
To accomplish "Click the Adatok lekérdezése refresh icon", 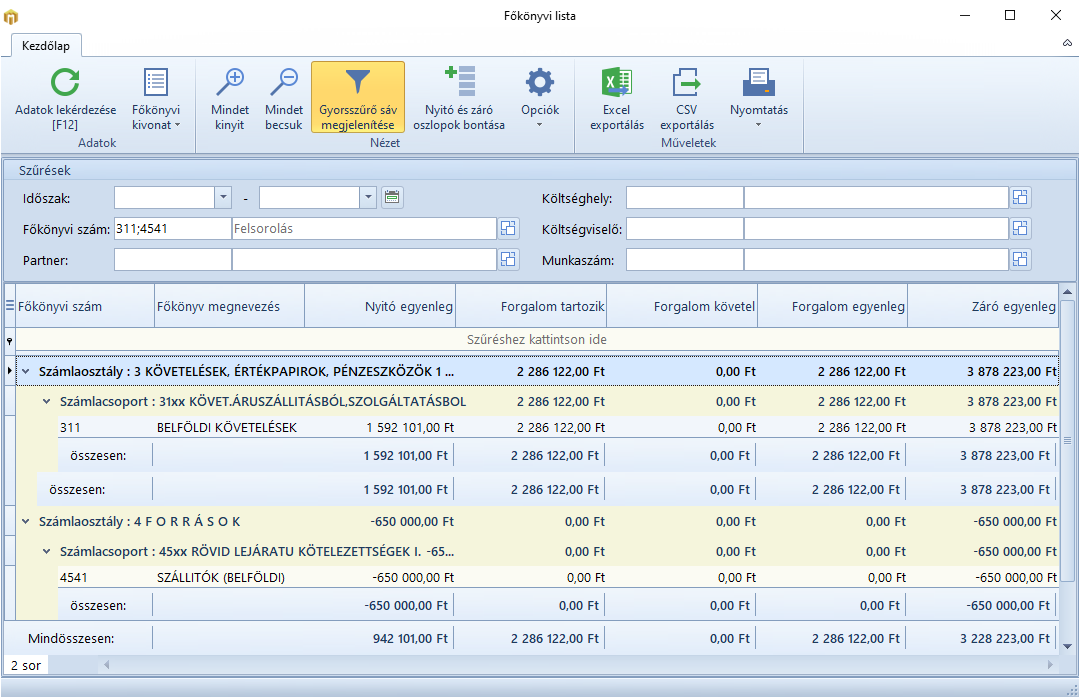I will (65, 84).
